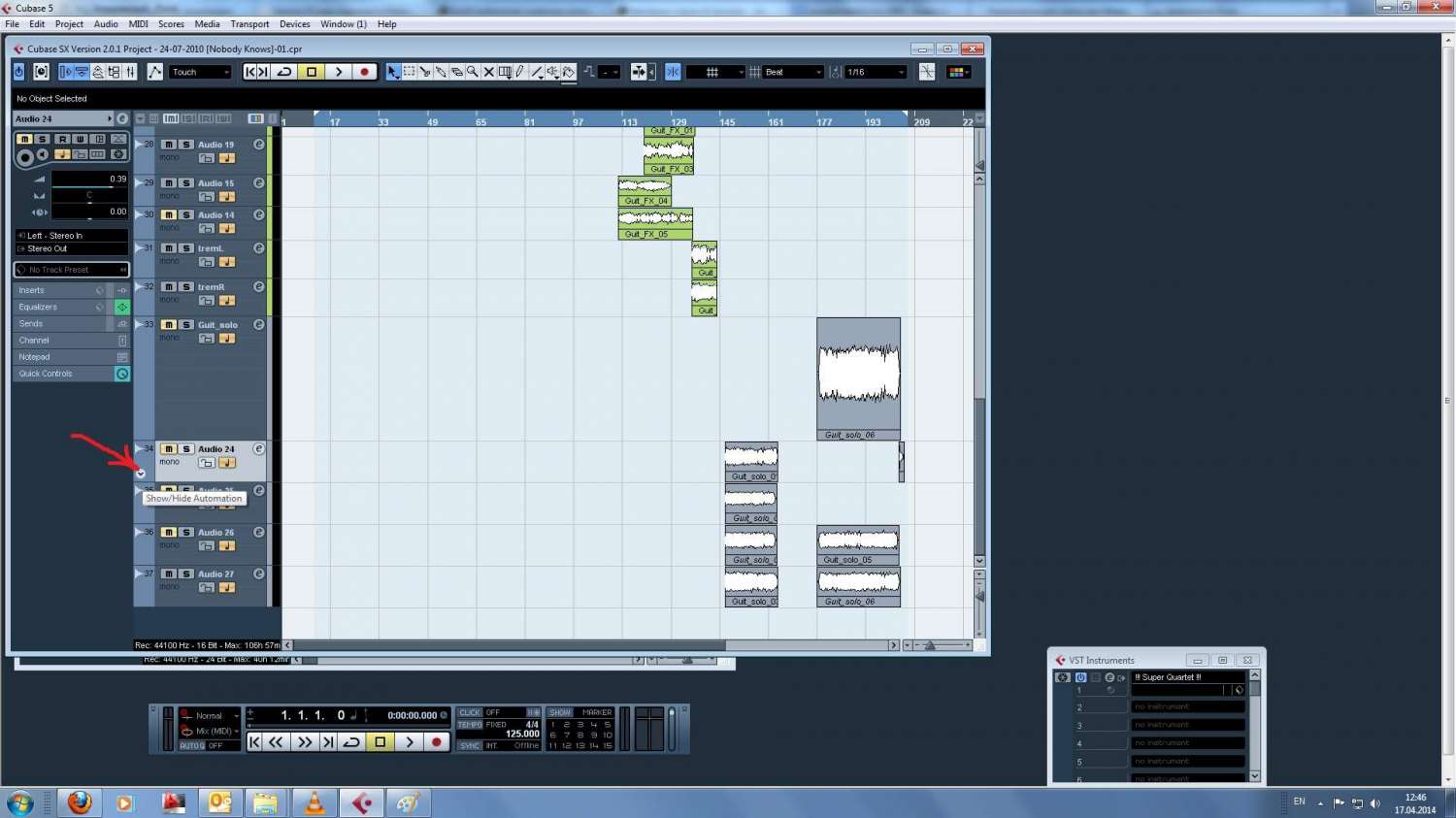Select the Guit_solo_06 audio clip on Guit_solo track
Viewport: 1456px width, 818px height.
coord(858,379)
